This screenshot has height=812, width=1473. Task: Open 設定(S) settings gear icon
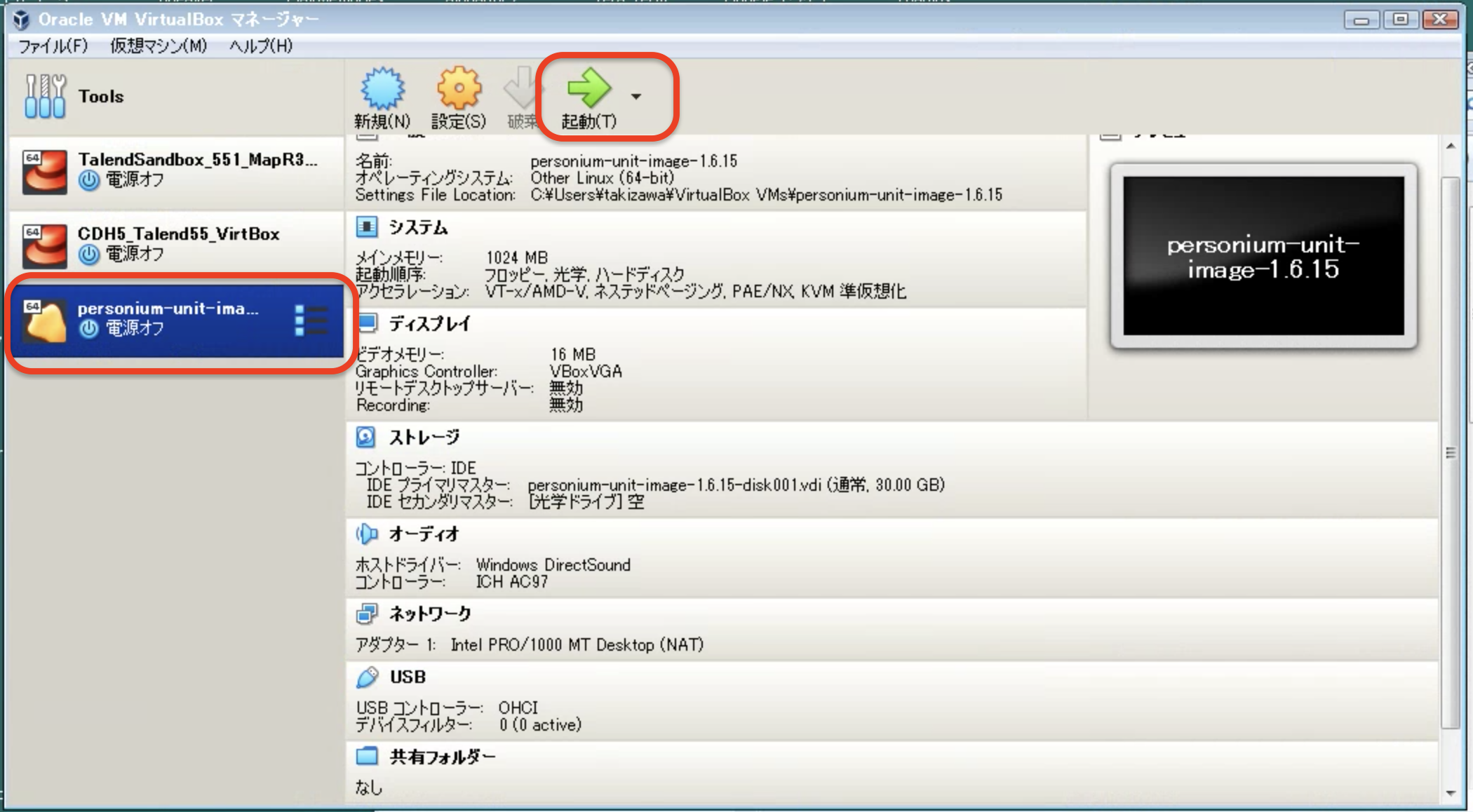[x=459, y=90]
